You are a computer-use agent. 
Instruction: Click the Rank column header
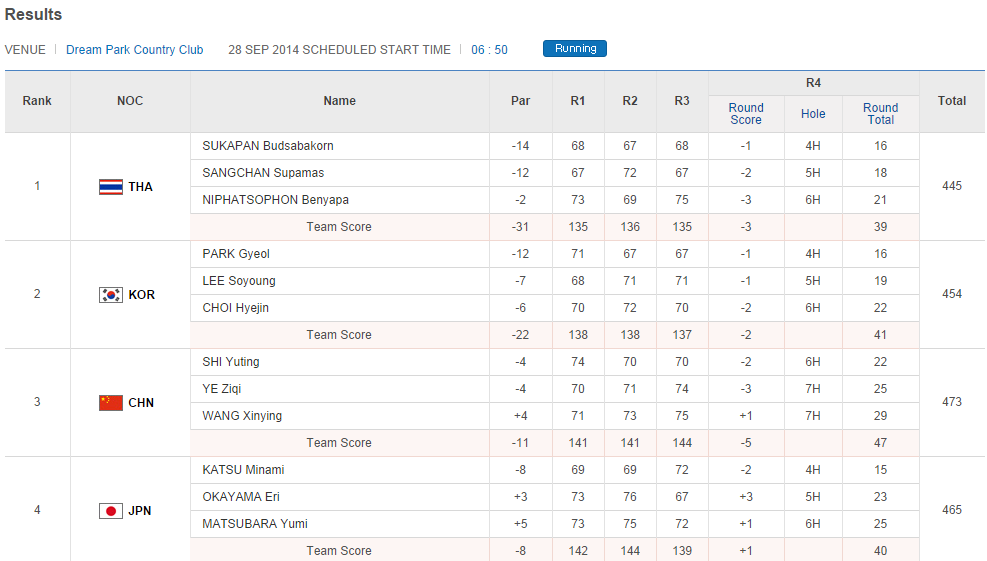pos(37,101)
